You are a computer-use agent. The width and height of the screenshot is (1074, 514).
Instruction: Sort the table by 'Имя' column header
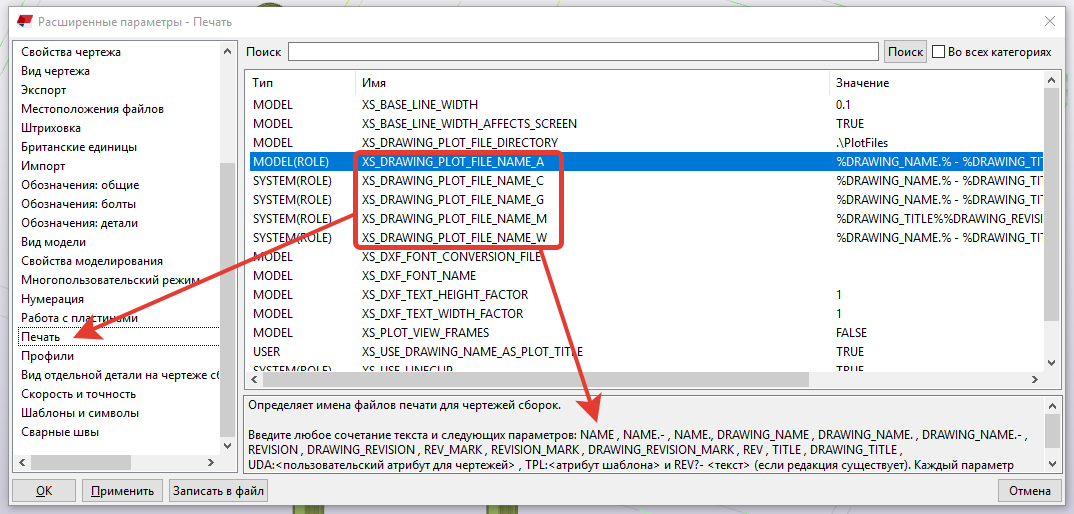(x=590, y=83)
